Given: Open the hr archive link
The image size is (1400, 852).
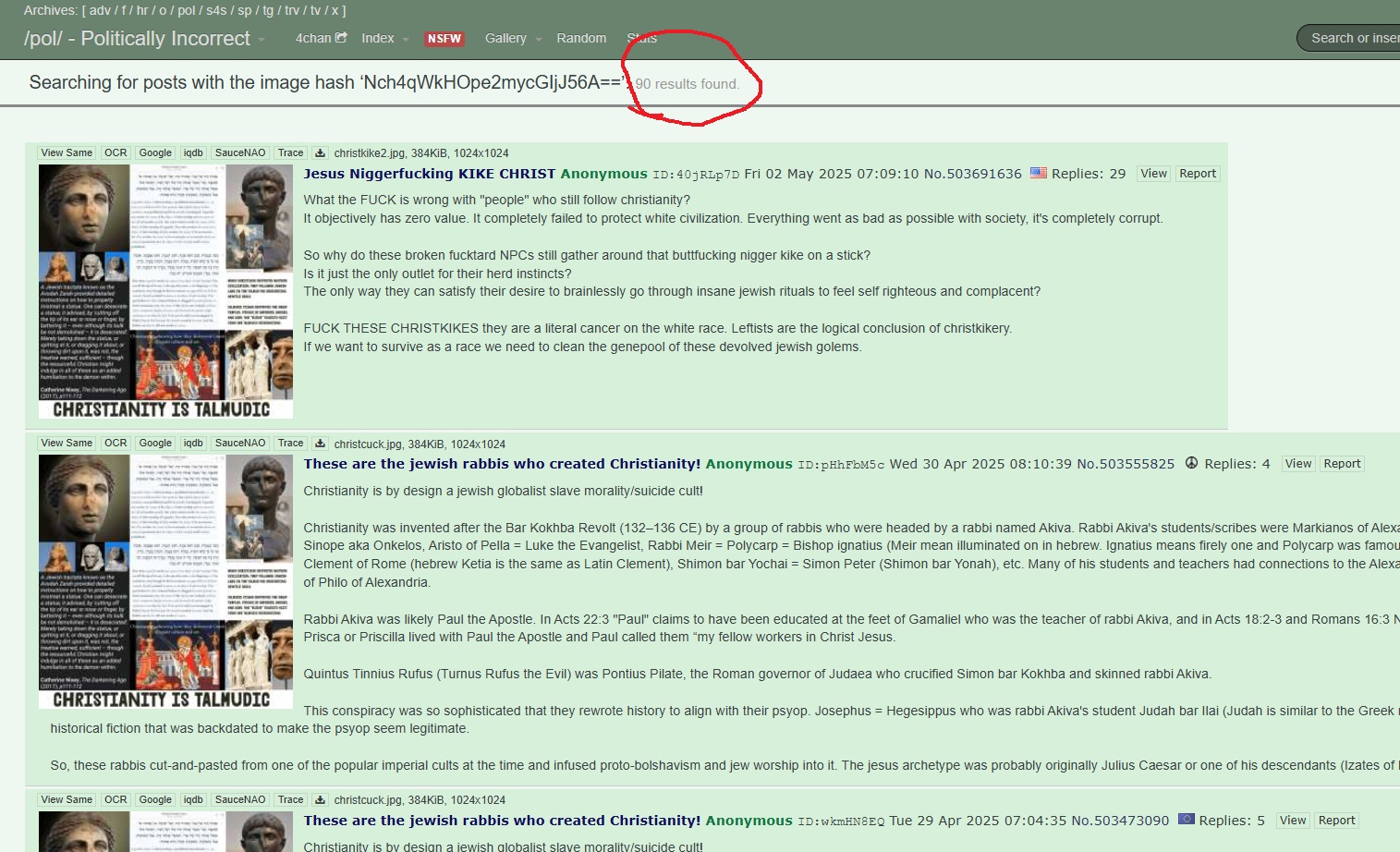Looking at the screenshot, I should click(142, 10).
